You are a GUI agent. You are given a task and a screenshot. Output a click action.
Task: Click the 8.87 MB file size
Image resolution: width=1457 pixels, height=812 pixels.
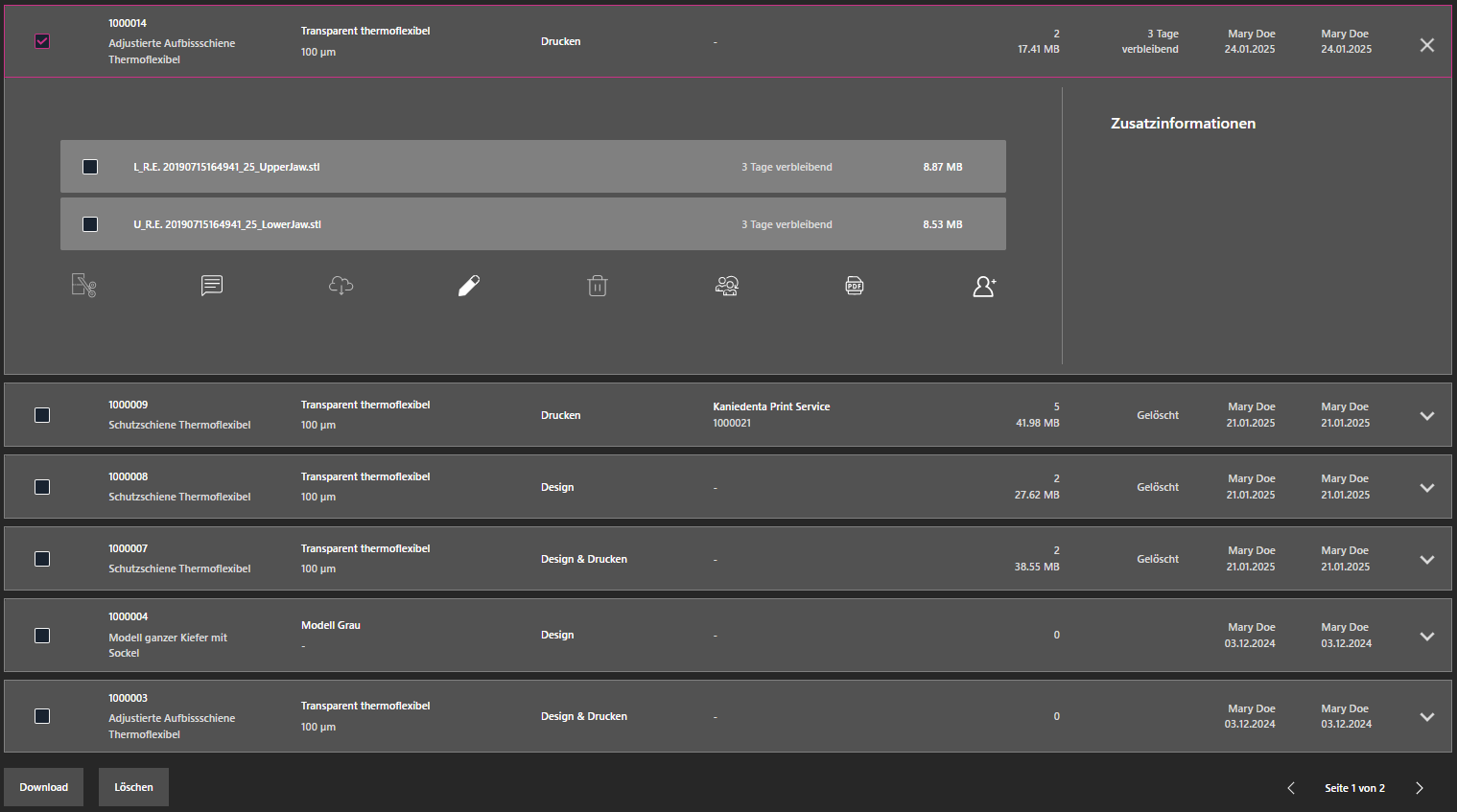click(943, 167)
